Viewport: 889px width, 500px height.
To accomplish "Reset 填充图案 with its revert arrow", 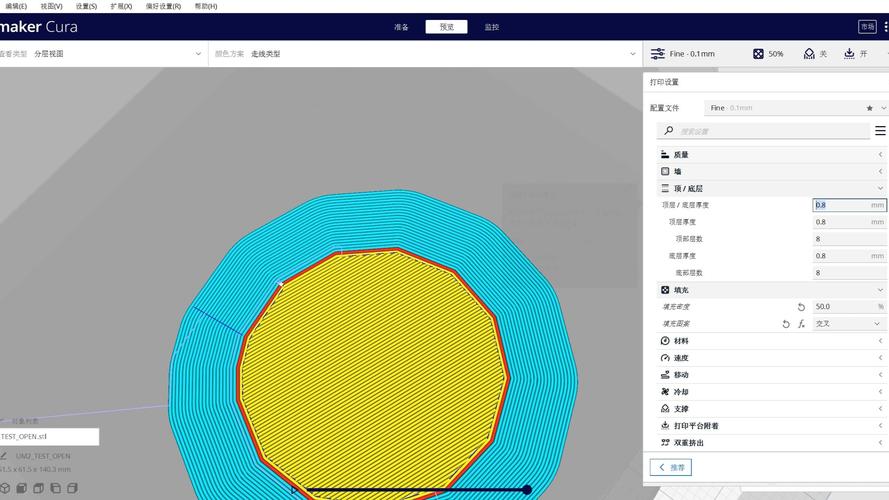I will point(786,324).
